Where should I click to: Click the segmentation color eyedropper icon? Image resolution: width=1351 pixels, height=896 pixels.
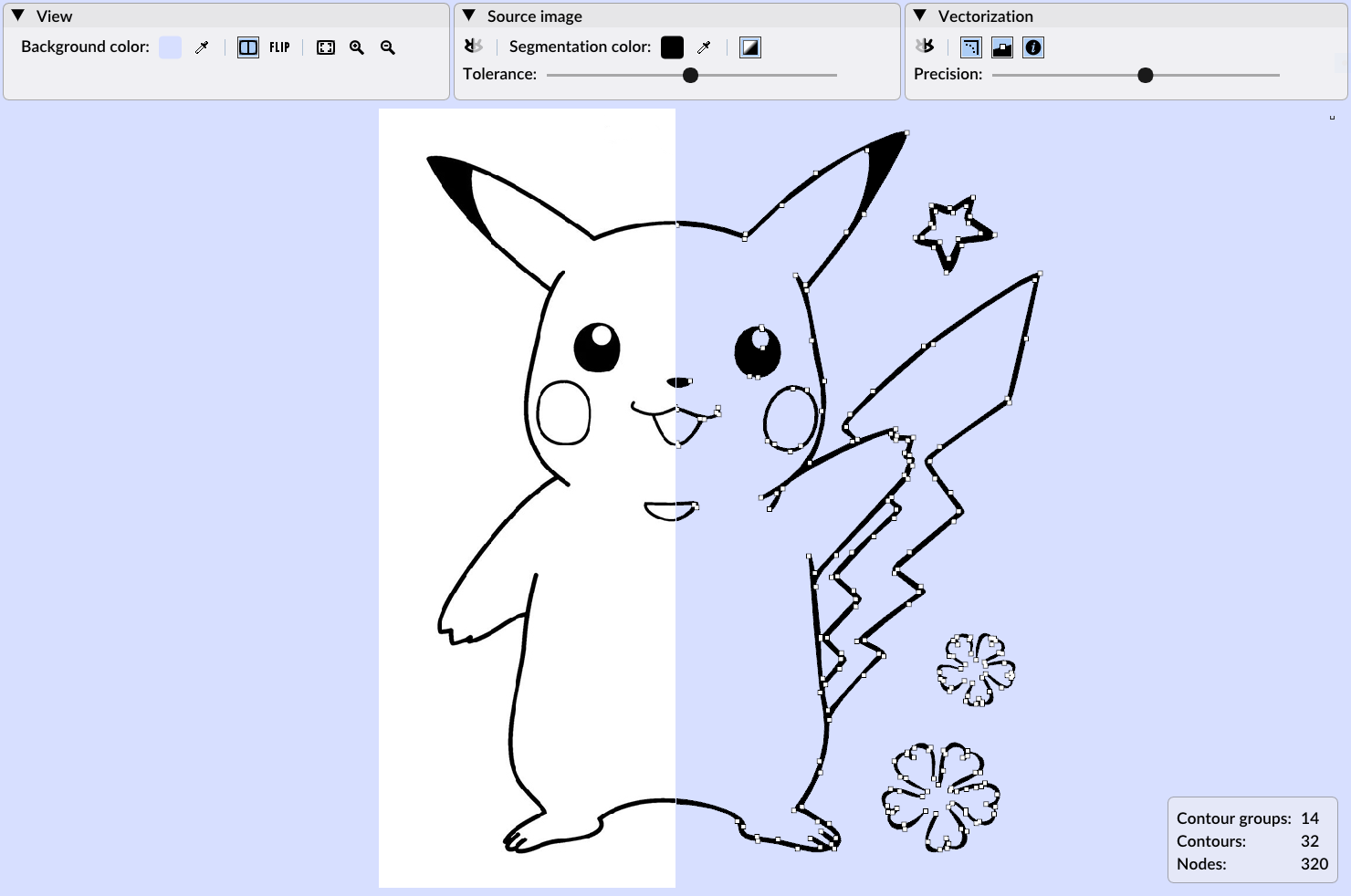coord(704,47)
